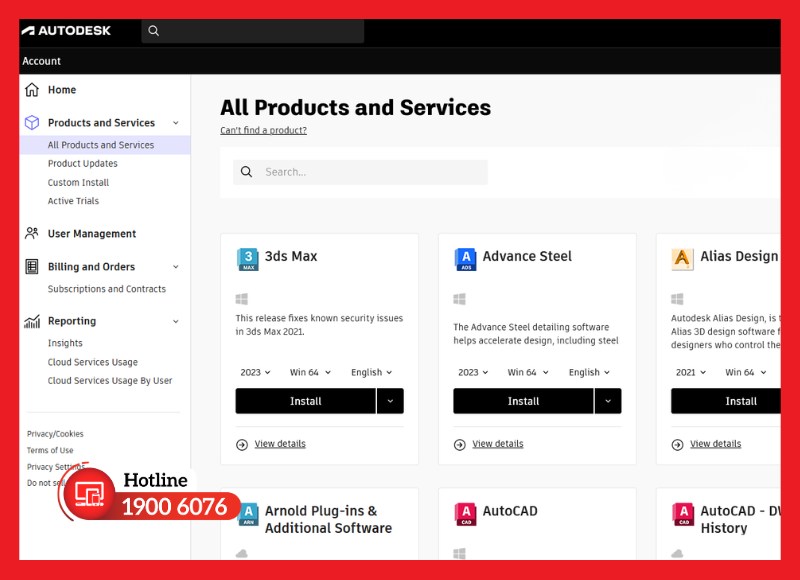Select Product Updates in sidebar
The width and height of the screenshot is (800, 580).
pos(83,164)
